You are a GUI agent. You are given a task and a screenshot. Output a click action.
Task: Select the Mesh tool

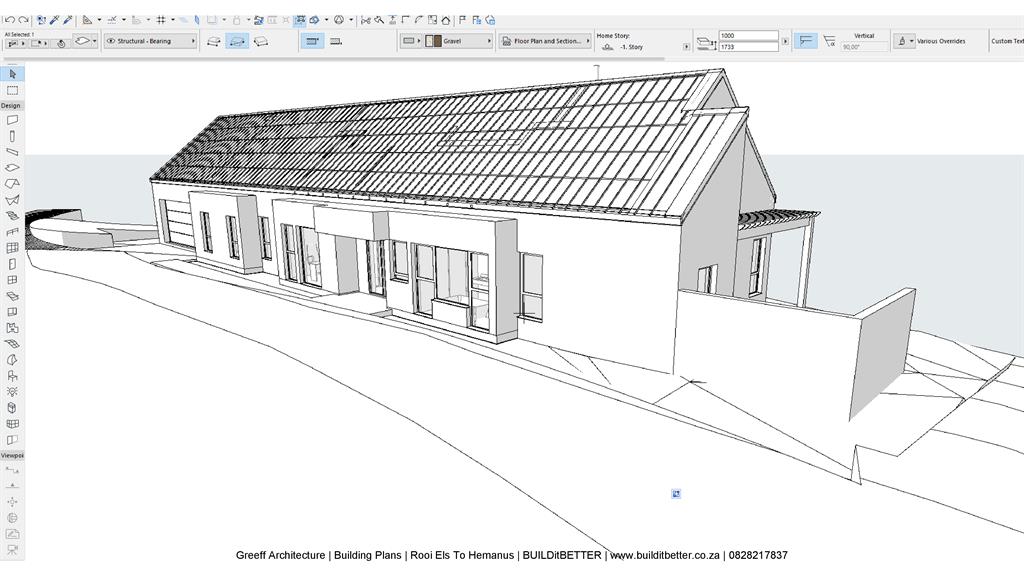point(12,344)
